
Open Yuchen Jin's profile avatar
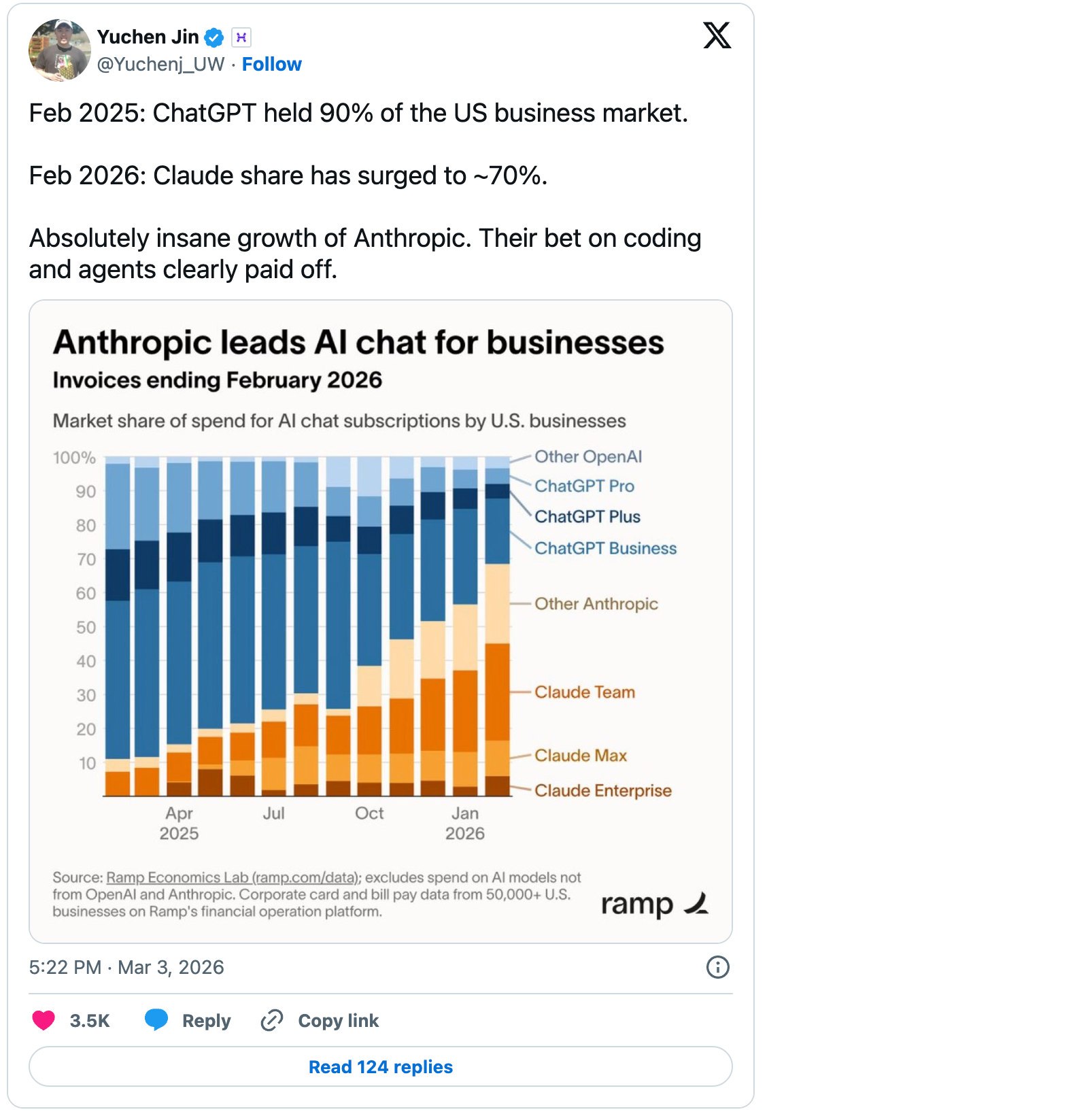click(x=60, y=50)
